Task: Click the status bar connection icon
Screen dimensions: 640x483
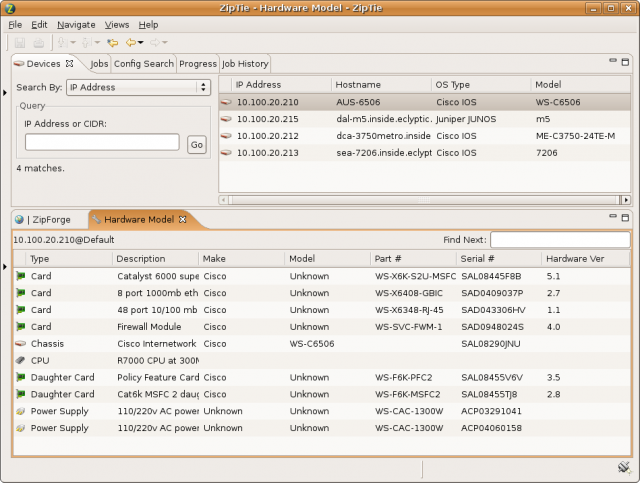Action: tap(624, 467)
